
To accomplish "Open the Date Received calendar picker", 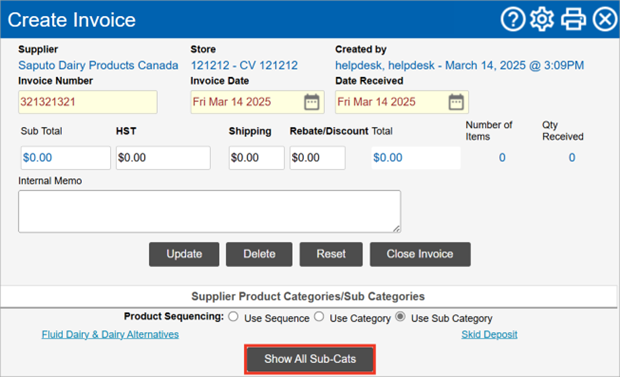I will click(x=456, y=102).
